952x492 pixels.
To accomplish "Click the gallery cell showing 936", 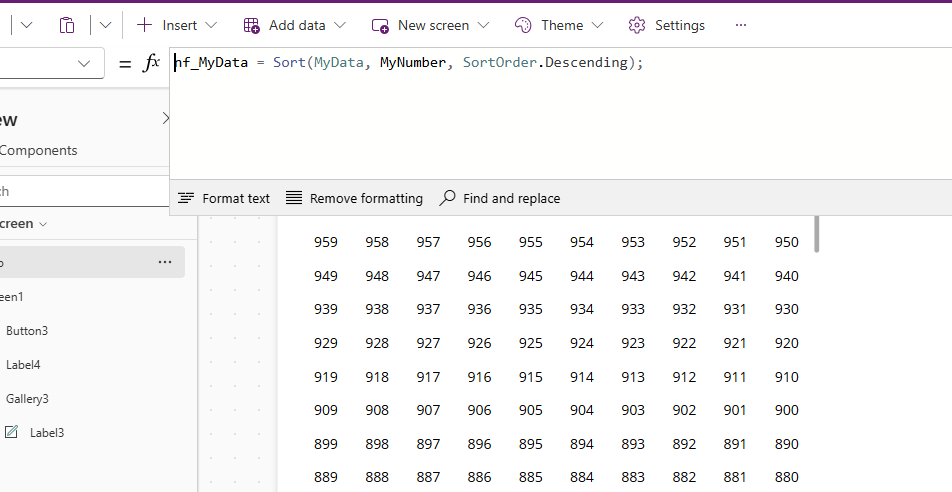I will (480, 310).
